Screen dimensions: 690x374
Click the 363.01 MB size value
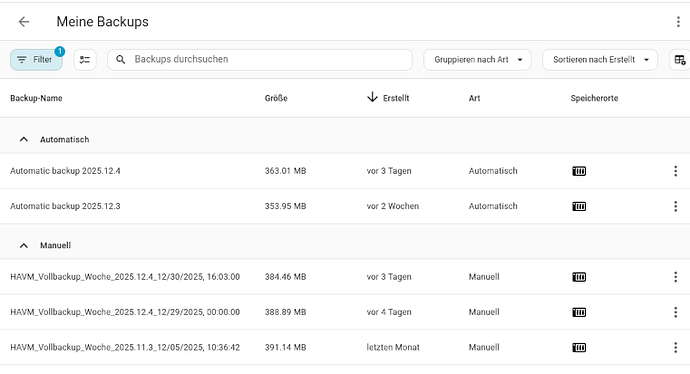285,171
